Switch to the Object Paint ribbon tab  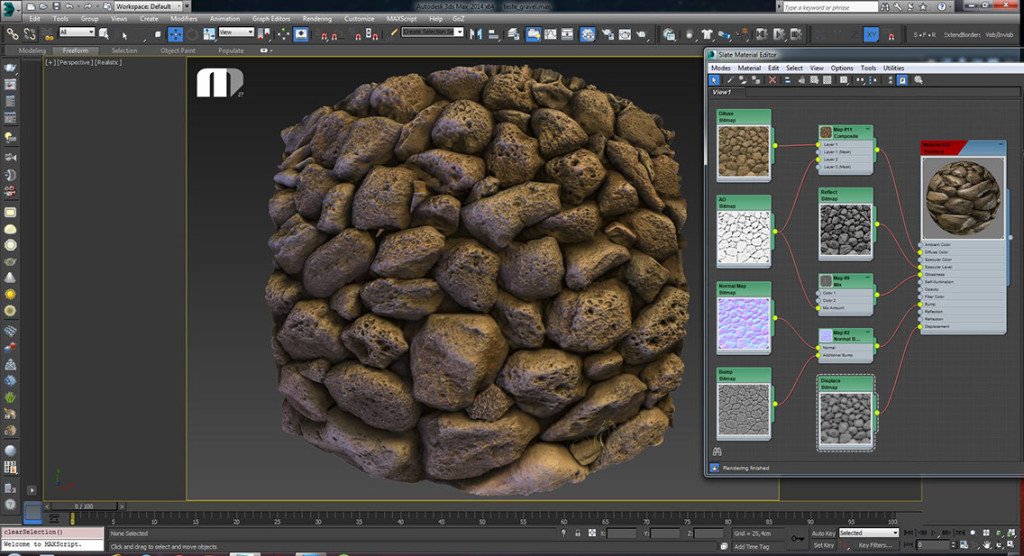click(177, 50)
